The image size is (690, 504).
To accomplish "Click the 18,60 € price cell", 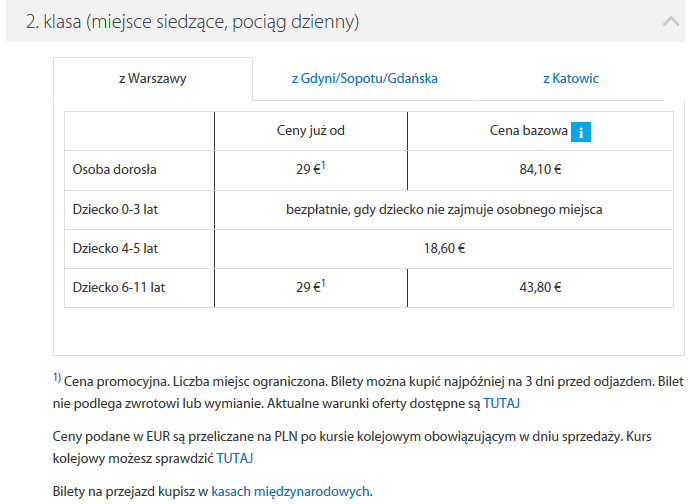I will (x=444, y=249).
